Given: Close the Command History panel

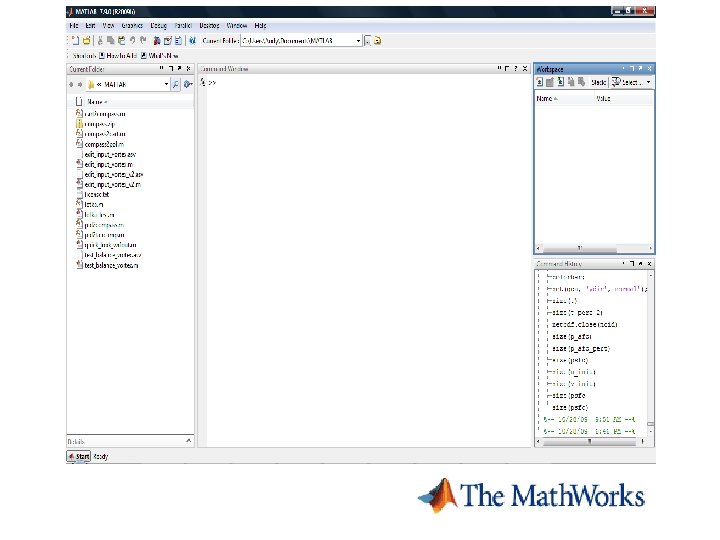Looking at the screenshot, I should click(649, 264).
